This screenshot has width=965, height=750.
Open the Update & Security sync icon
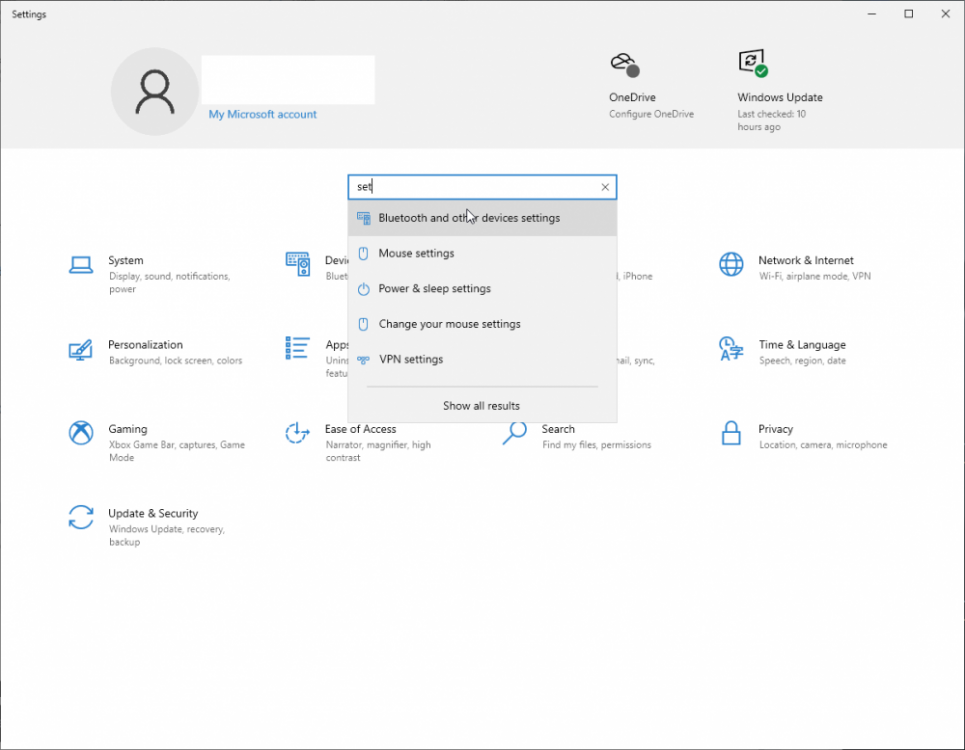[x=81, y=517]
